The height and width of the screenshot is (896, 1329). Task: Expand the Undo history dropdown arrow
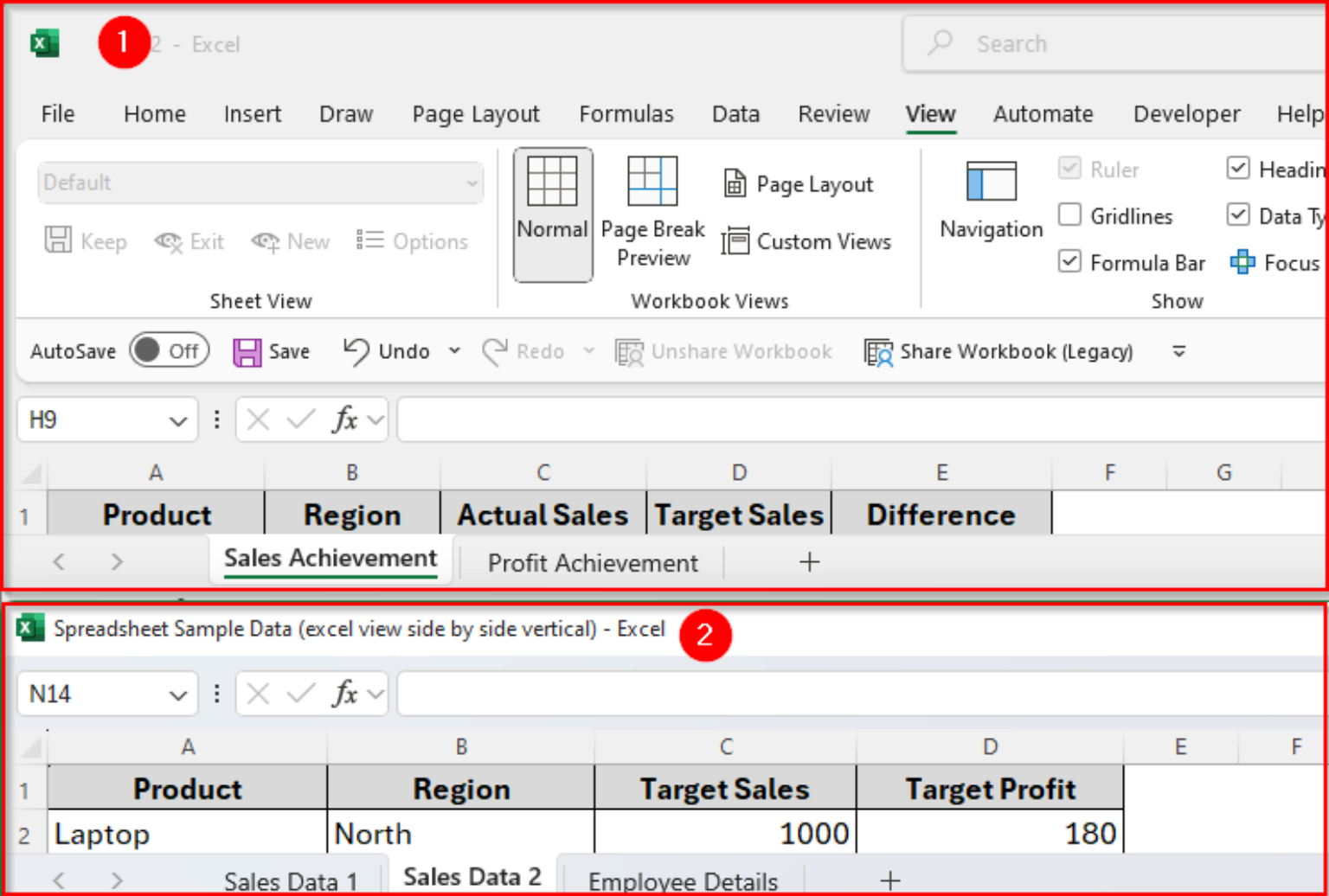(x=453, y=351)
